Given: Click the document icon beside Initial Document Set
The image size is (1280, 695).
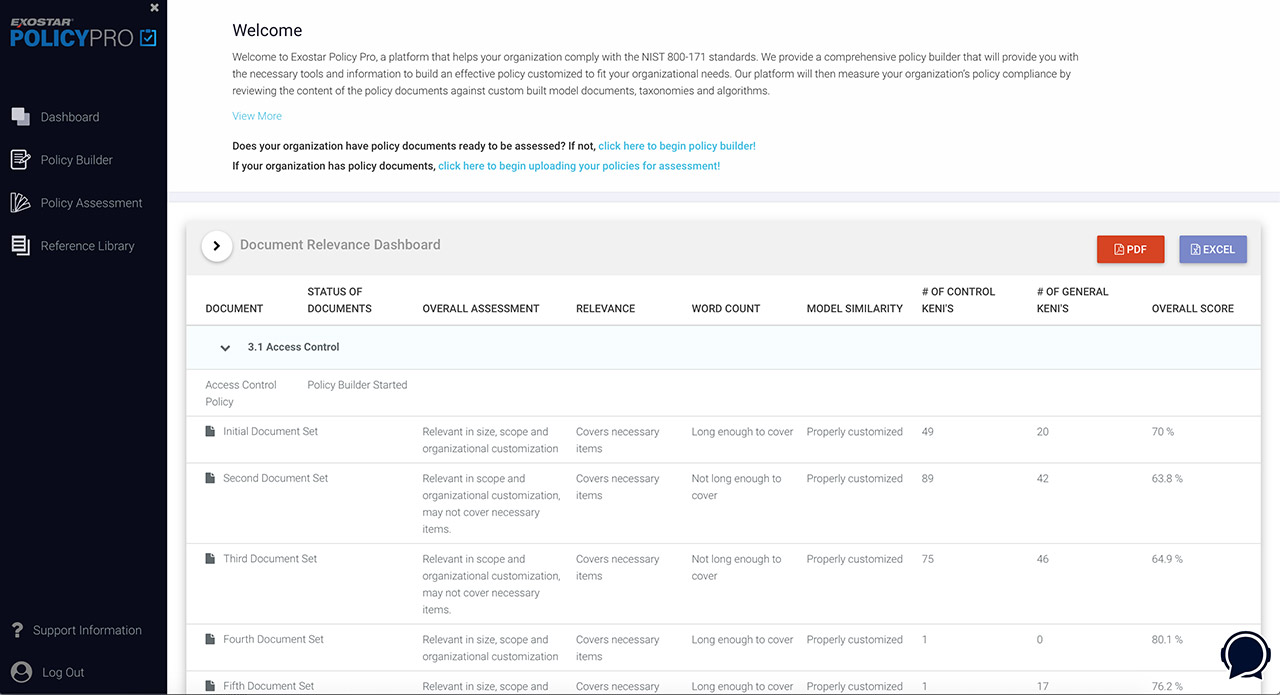Looking at the screenshot, I should pyautogui.click(x=210, y=430).
